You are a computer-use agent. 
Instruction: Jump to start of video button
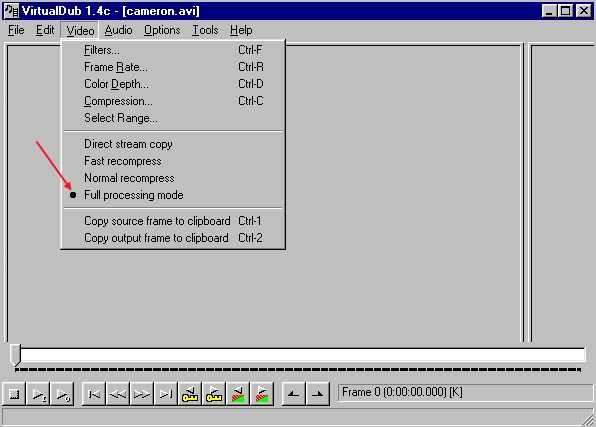94,394
